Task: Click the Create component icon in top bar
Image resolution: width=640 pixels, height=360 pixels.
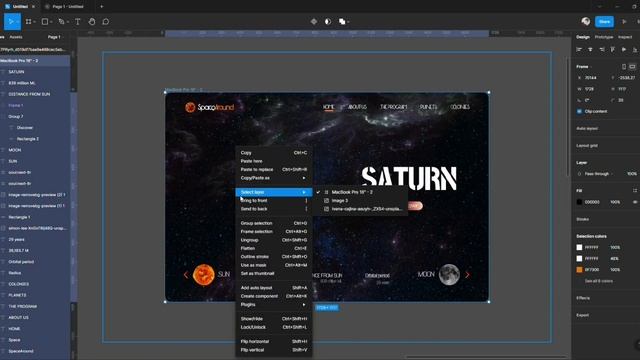Action: 313,22
